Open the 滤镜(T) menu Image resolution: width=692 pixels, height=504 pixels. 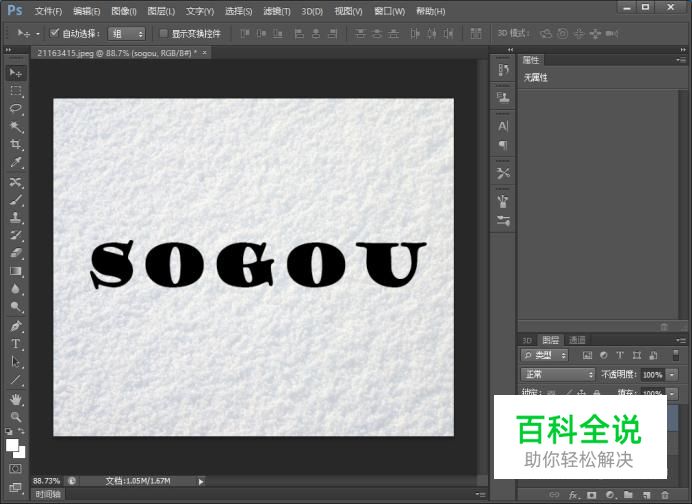pyautogui.click(x=277, y=11)
